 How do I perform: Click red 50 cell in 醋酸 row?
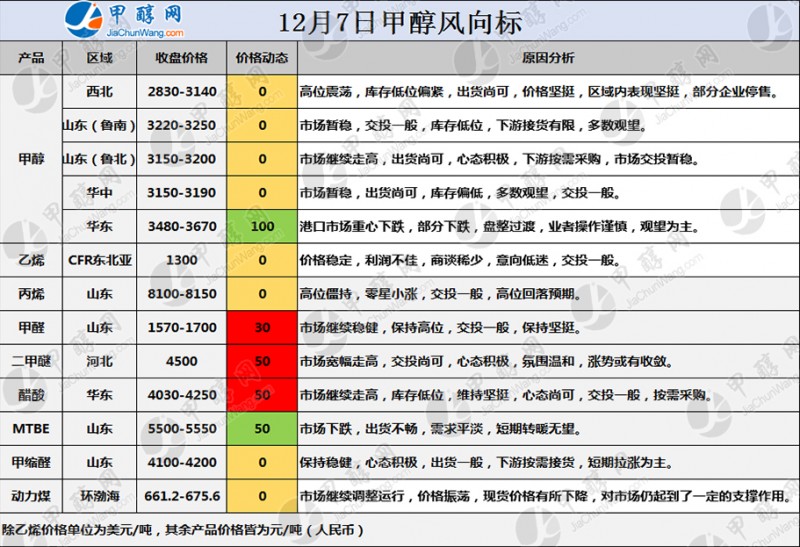click(262, 395)
